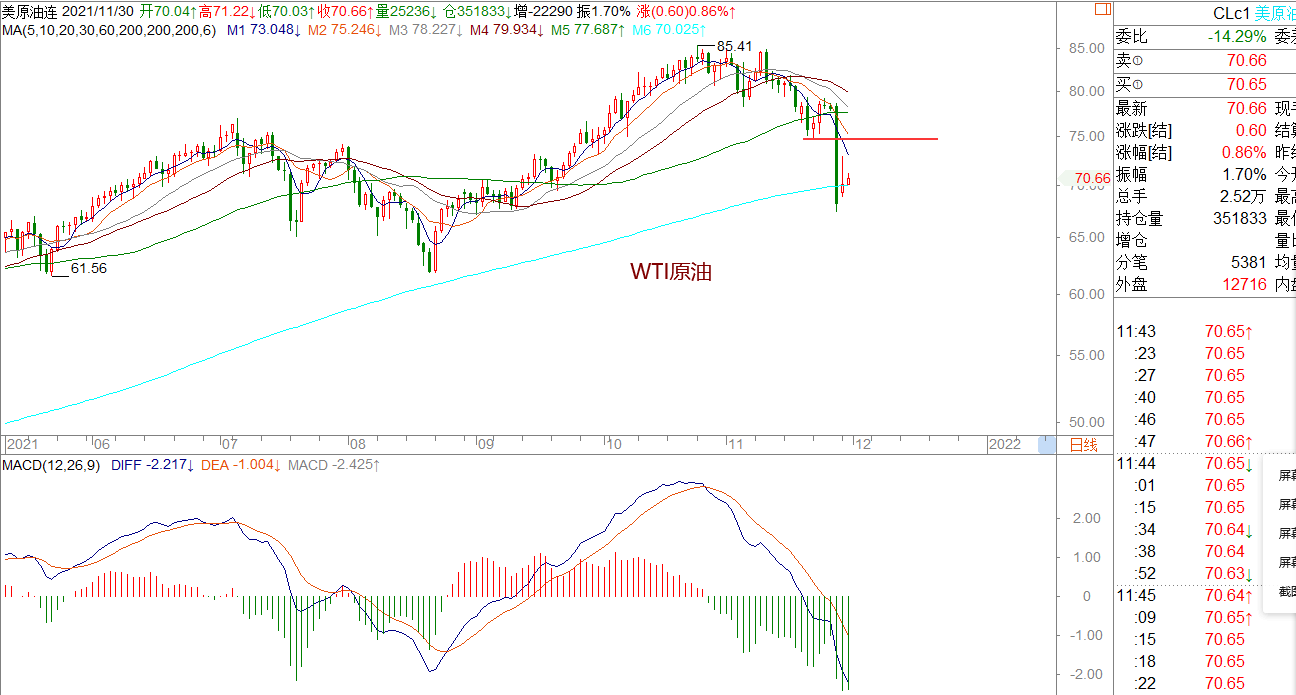
Task: Click the 涨跌[结] 0.60 row
Action: pyautogui.click(x=1191, y=130)
